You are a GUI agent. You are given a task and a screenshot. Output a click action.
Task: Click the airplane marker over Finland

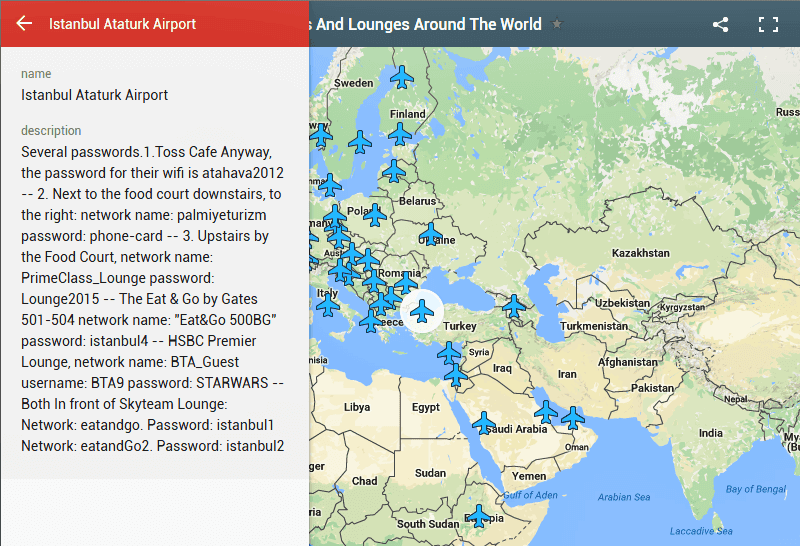click(x=400, y=134)
